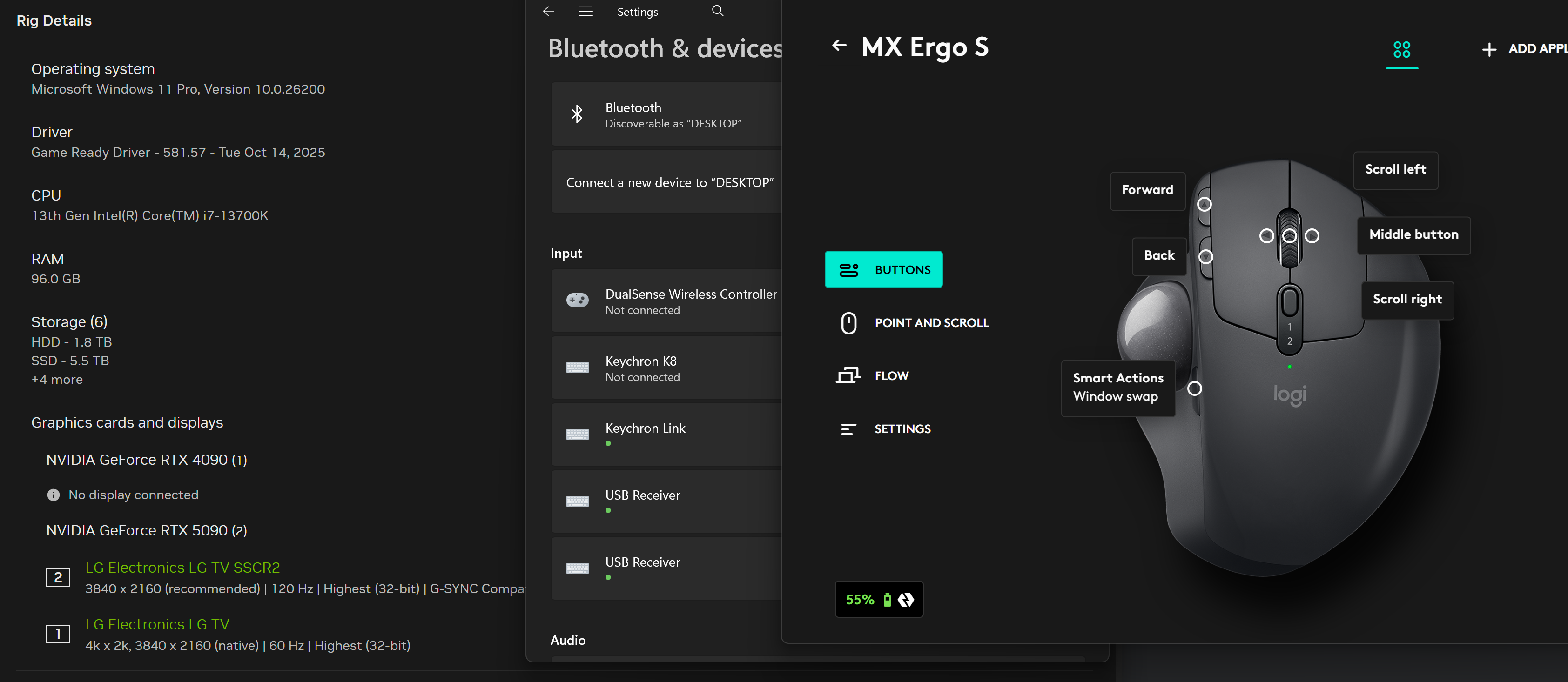Viewport: 1568px width, 682px height.
Task: Click the Back button hotspot circle on mouse
Action: click(1205, 257)
